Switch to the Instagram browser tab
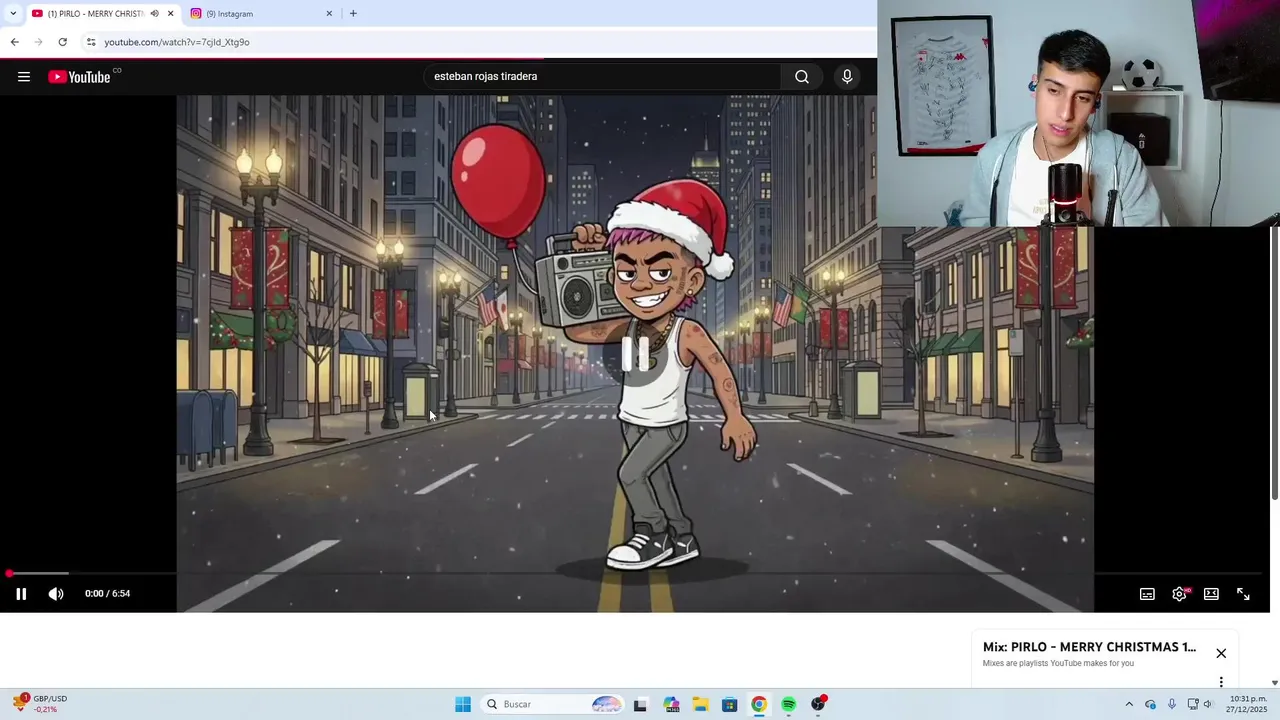 (x=260, y=14)
